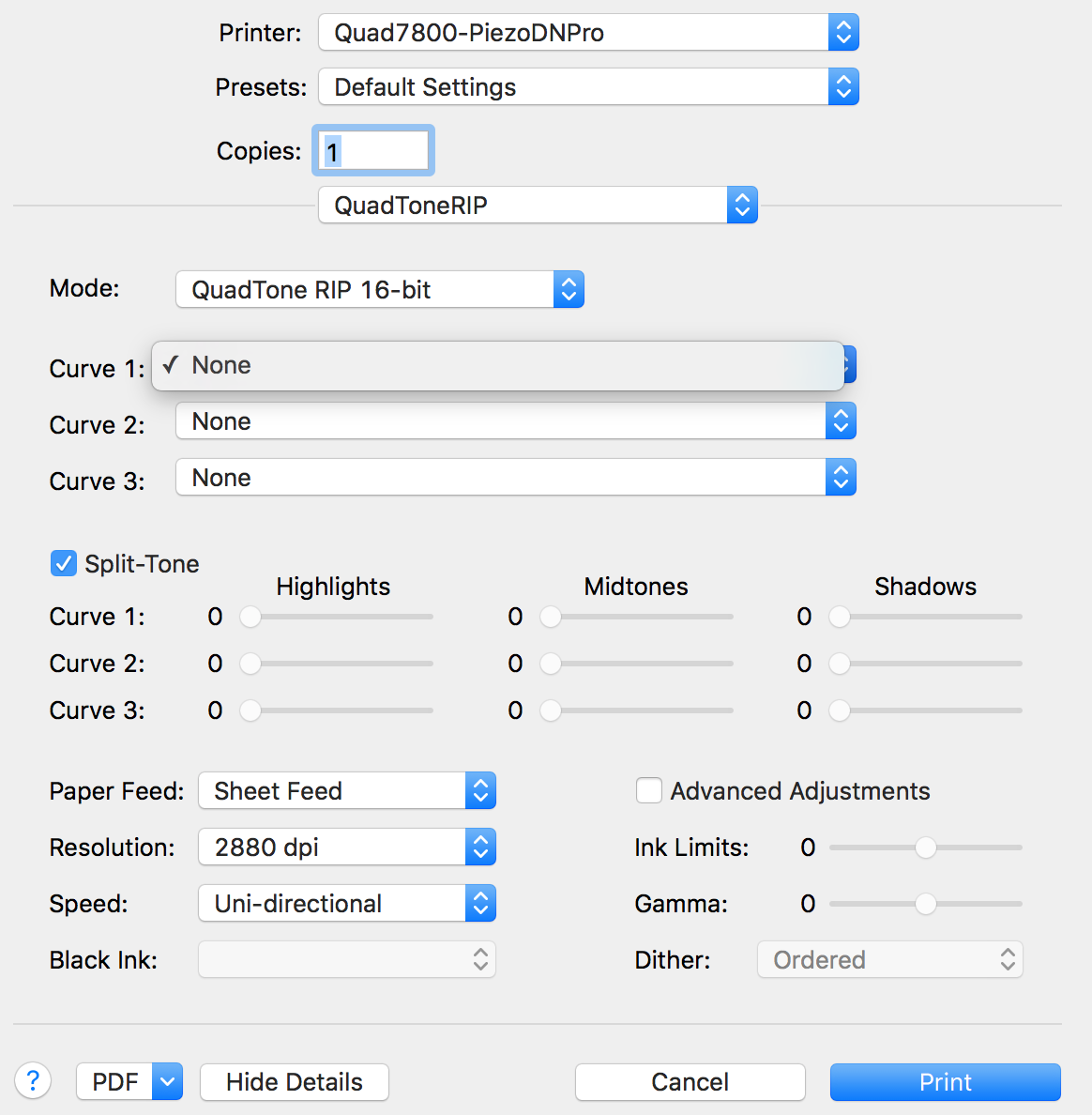
Task: Click the Gamma slider
Action: pyautogui.click(x=926, y=903)
